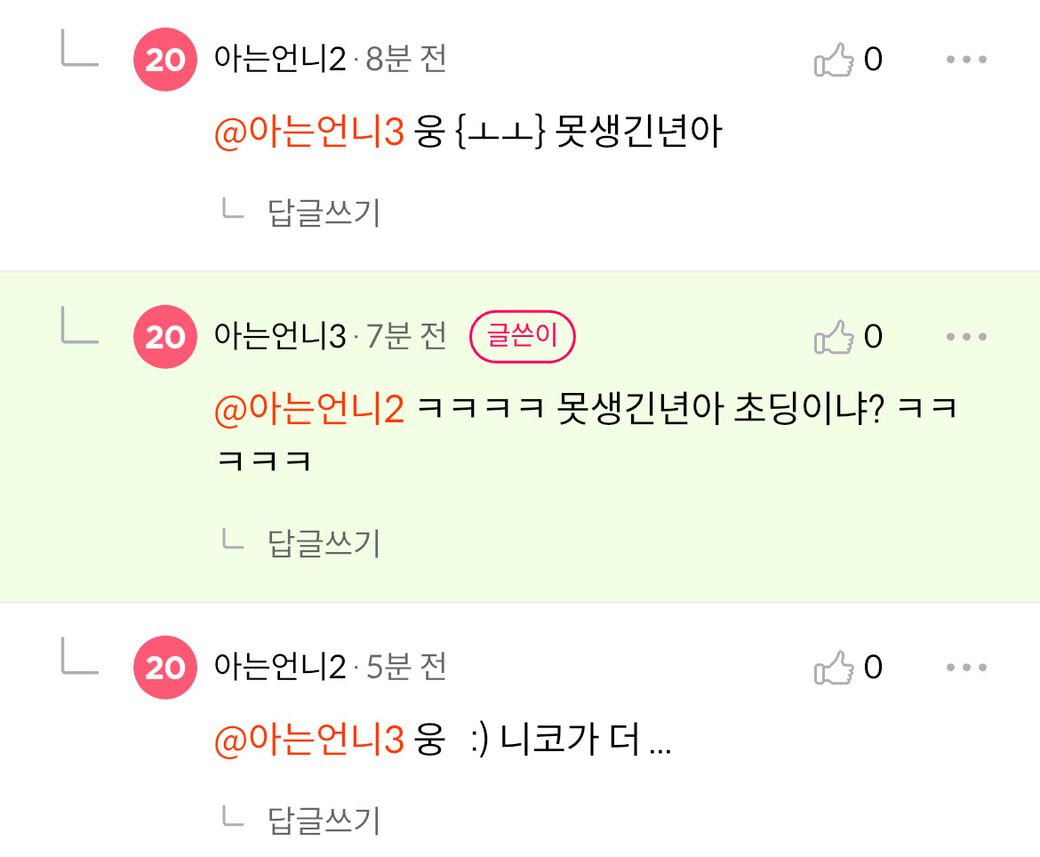Click thumbs-up on the 글쓴이 comment
The height and width of the screenshot is (857, 1040).
pyautogui.click(x=835, y=337)
